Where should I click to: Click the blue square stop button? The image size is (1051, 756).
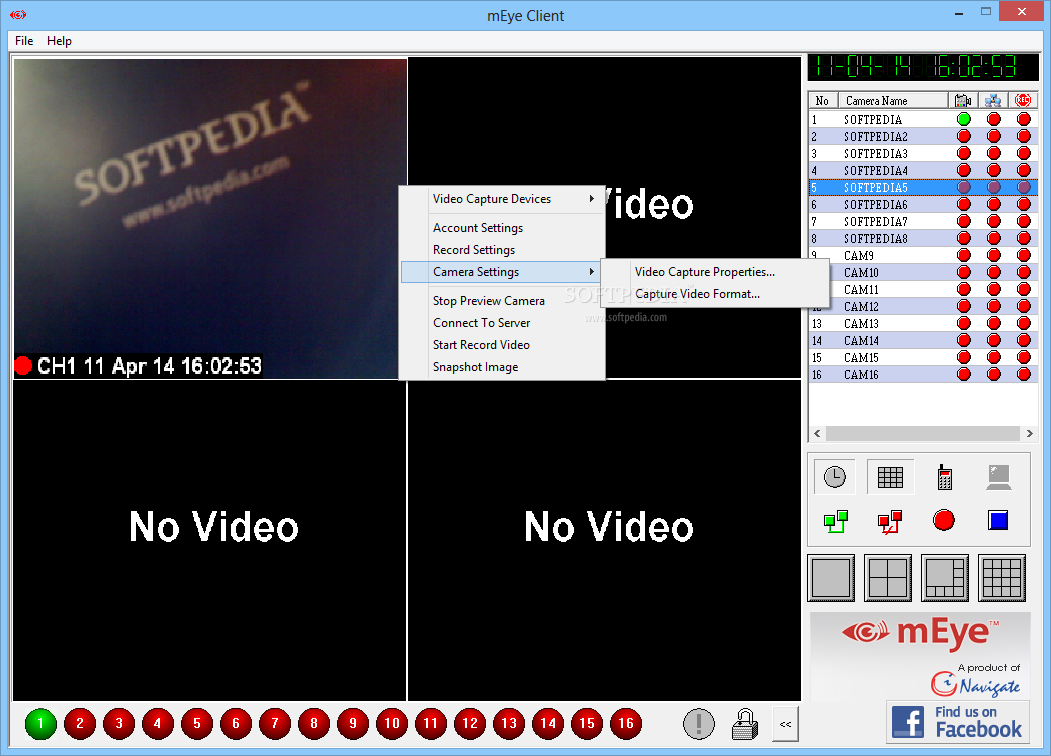(x=998, y=520)
